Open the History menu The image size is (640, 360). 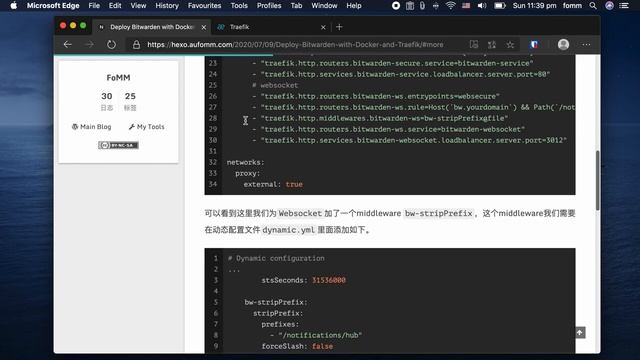click(167, 6)
